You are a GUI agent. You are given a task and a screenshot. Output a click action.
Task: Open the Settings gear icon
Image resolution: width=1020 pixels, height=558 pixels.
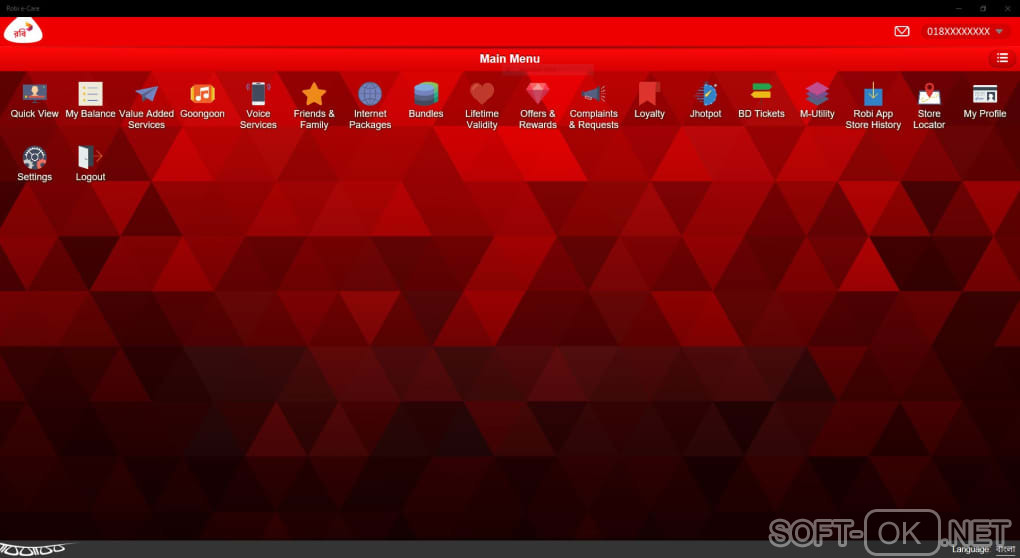coord(34,157)
